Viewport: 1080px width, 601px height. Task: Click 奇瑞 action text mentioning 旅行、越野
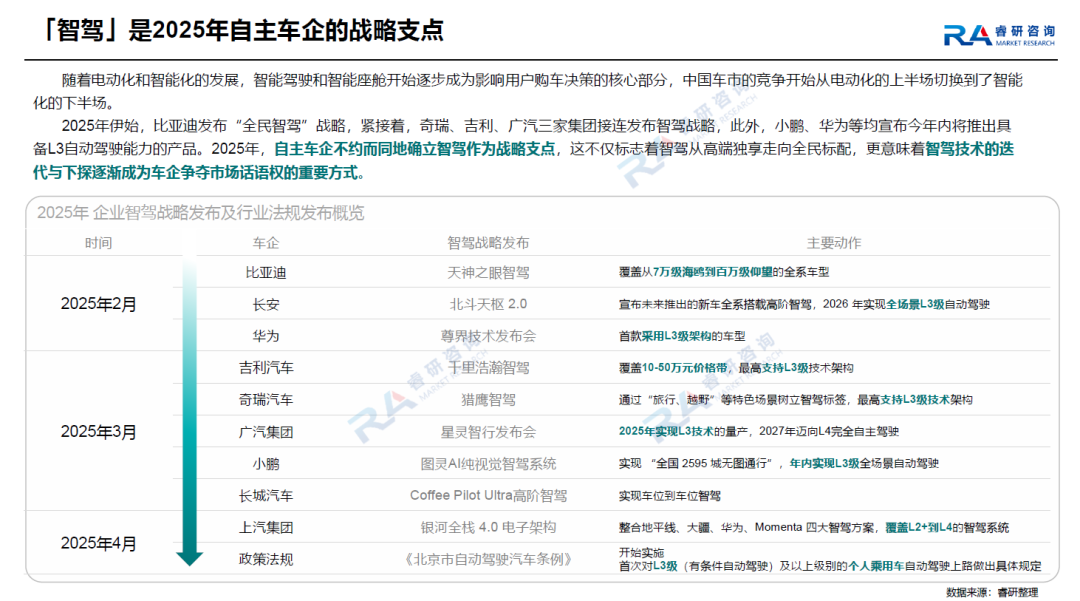[x=795, y=399]
